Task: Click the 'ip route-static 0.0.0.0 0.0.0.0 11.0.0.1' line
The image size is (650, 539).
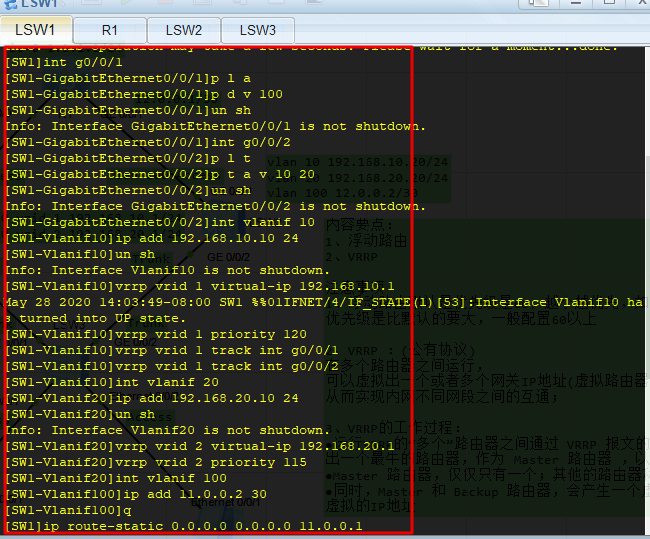Action: (184, 526)
